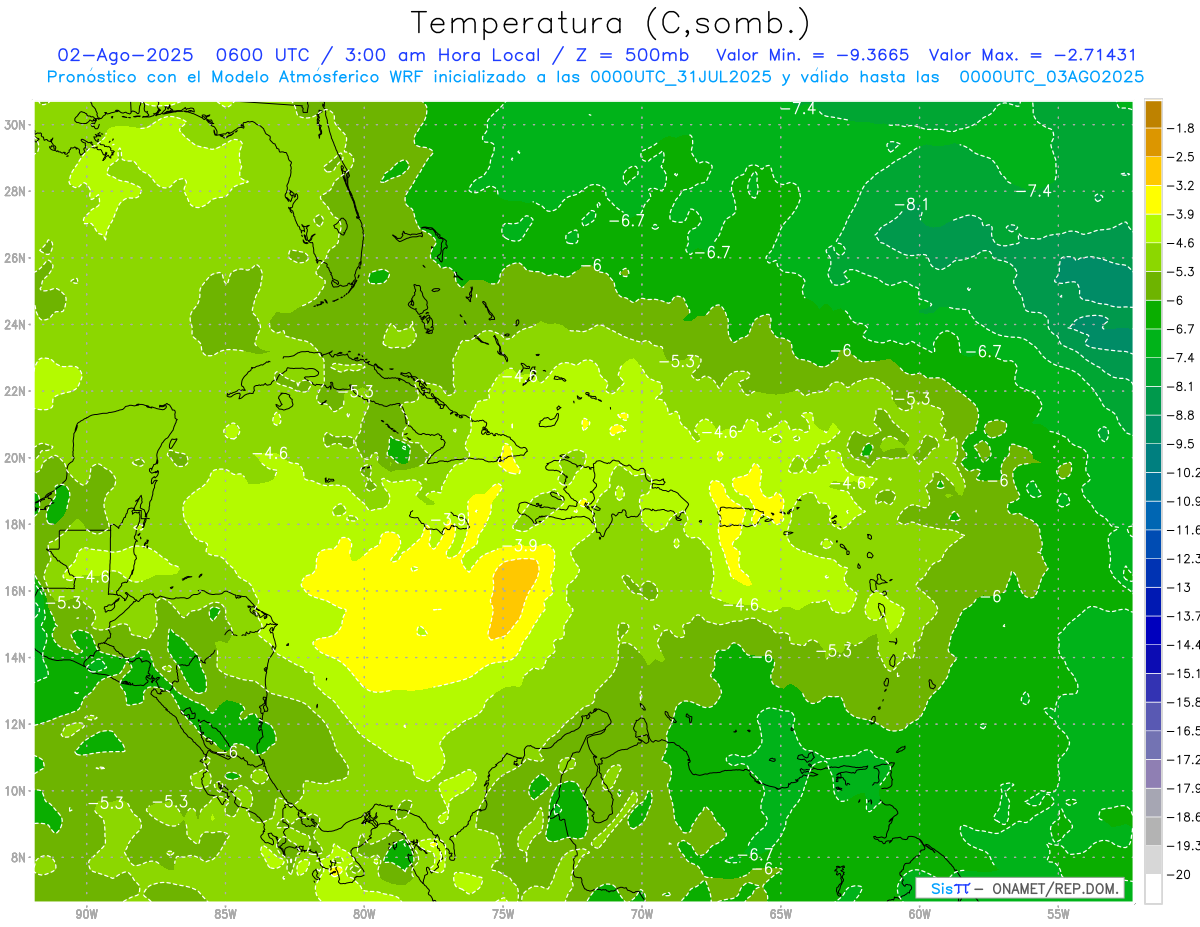
Task: Click the '55W' longitude axis label
Action: tap(1059, 914)
